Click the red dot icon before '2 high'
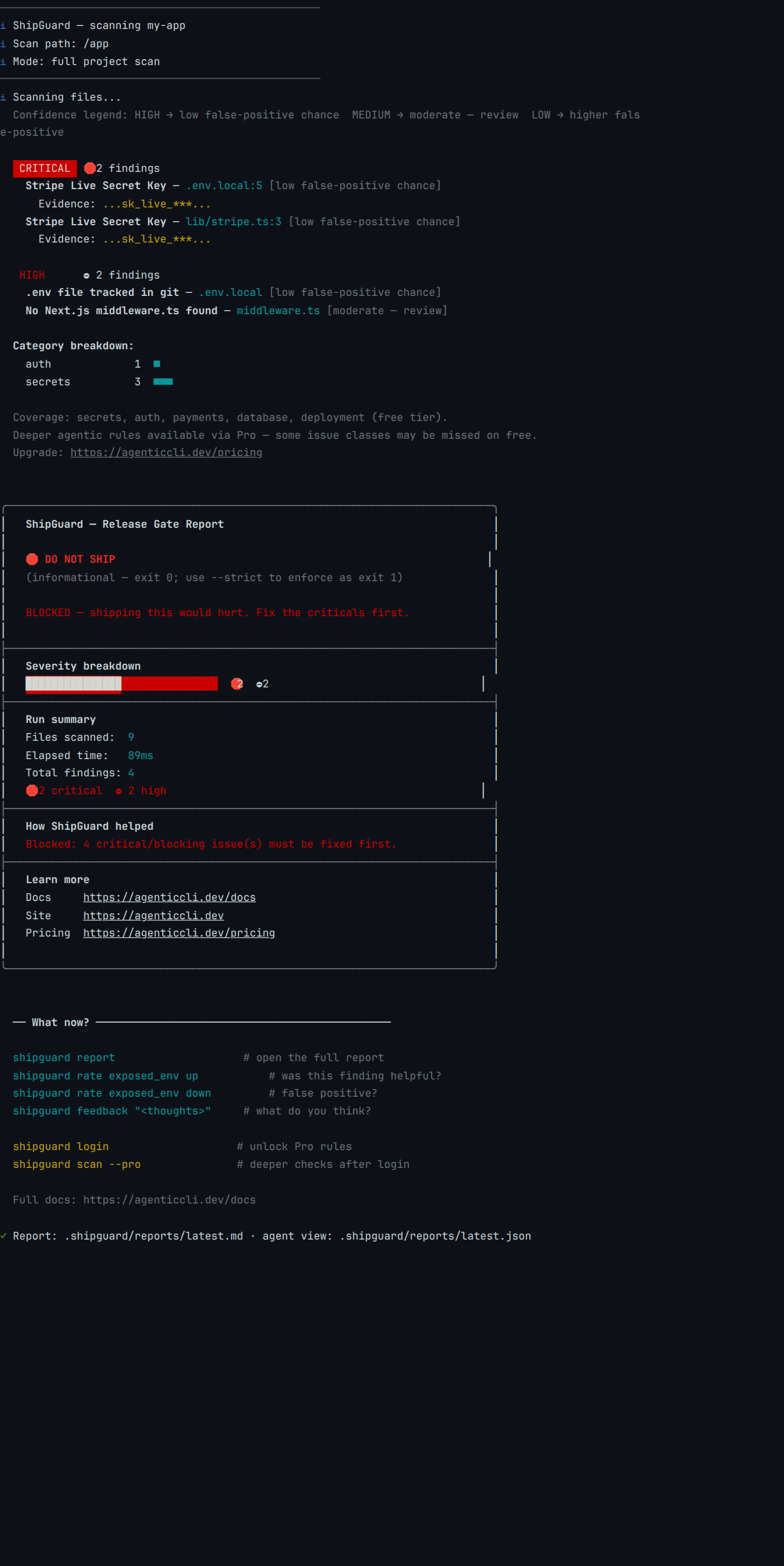The height and width of the screenshot is (1566, 784). 118,791
